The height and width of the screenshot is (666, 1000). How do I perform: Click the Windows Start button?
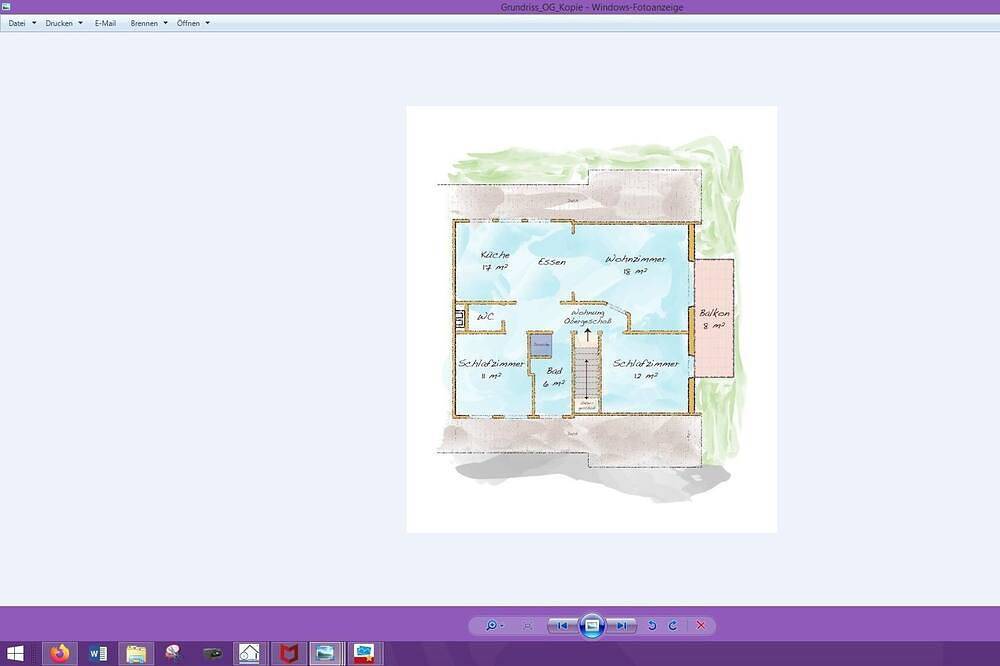[17, 654]
